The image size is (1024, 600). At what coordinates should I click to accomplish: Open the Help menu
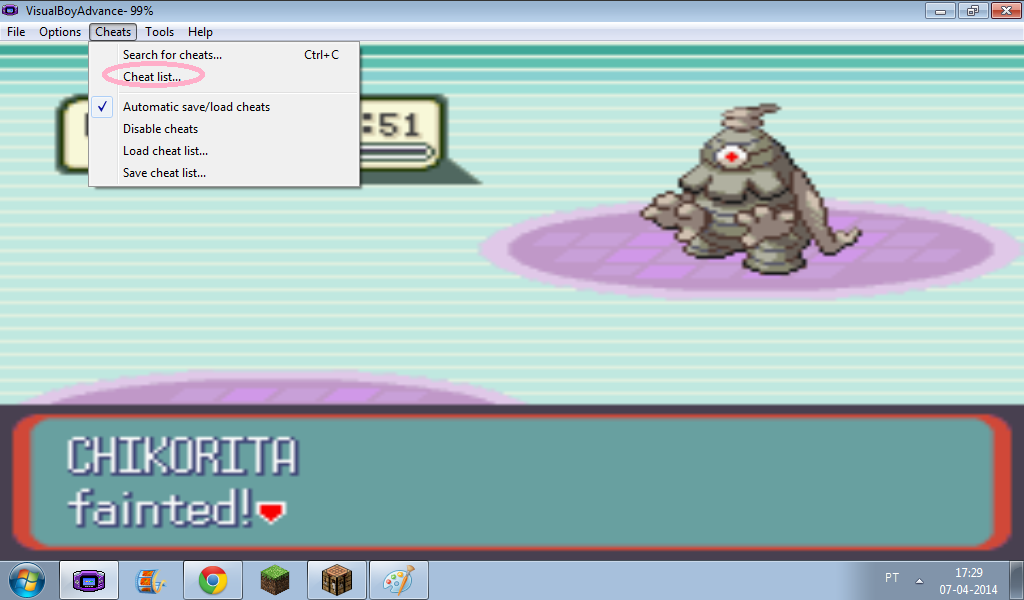[200, 32]
